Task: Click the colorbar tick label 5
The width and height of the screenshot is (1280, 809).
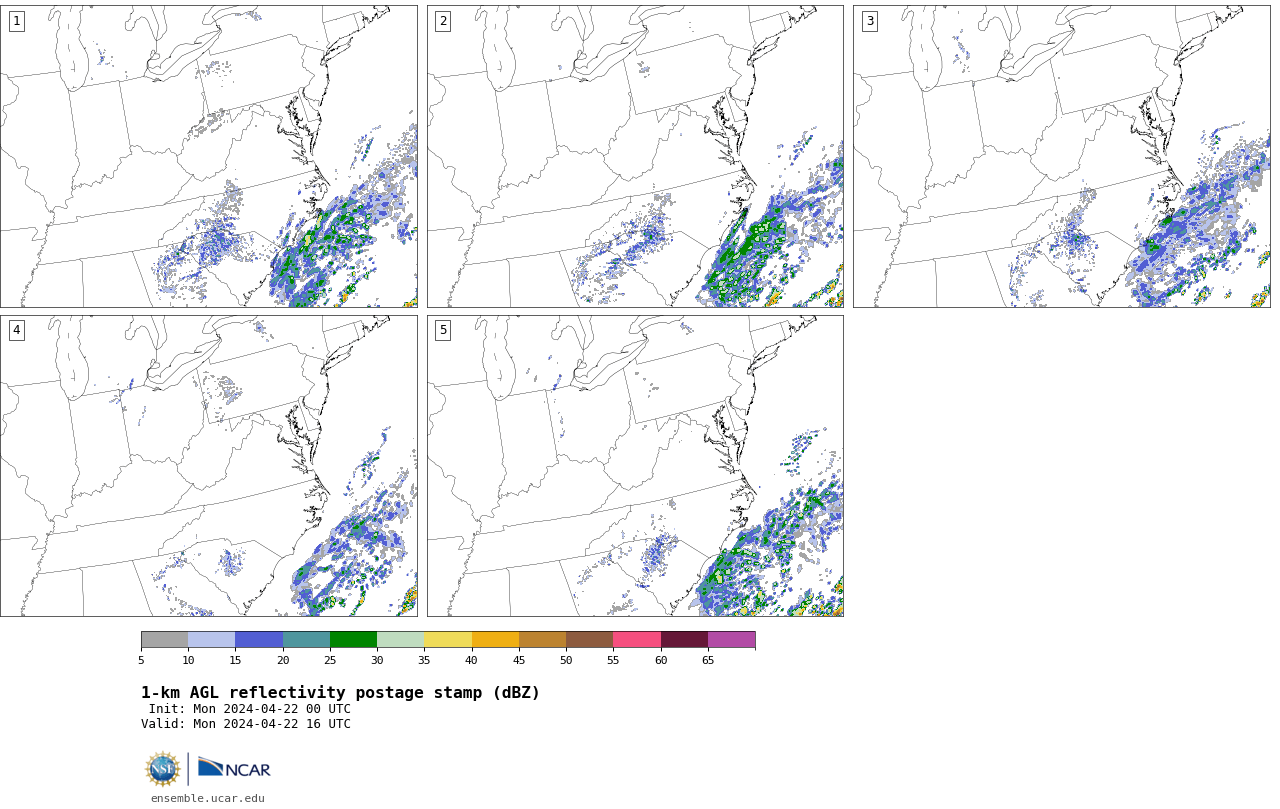Action: [x=141, y=660]
